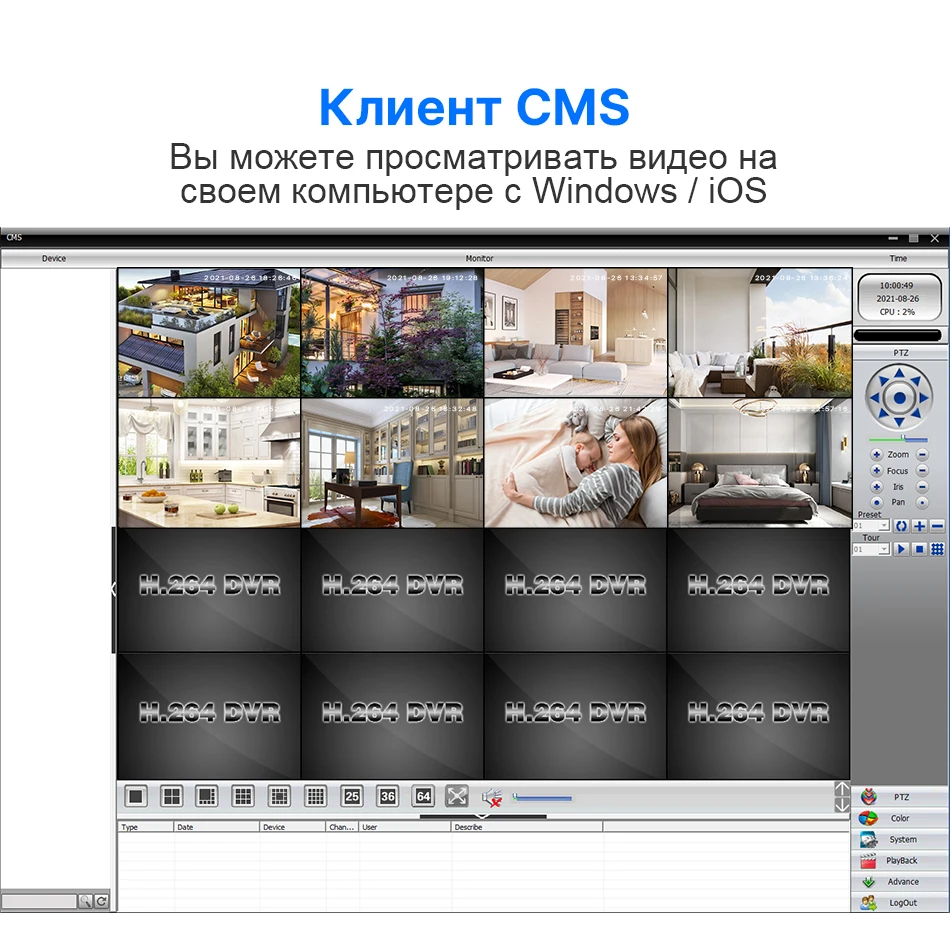Select the 9-channel grid layout
Image resolution: width=950 pixels, height=927 pixels.
point(243,796)
